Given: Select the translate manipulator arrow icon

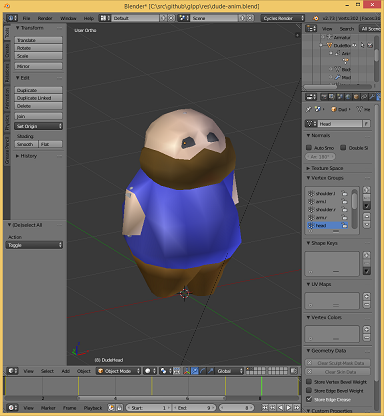Looking at the screenshot, I should pos(195,371).
